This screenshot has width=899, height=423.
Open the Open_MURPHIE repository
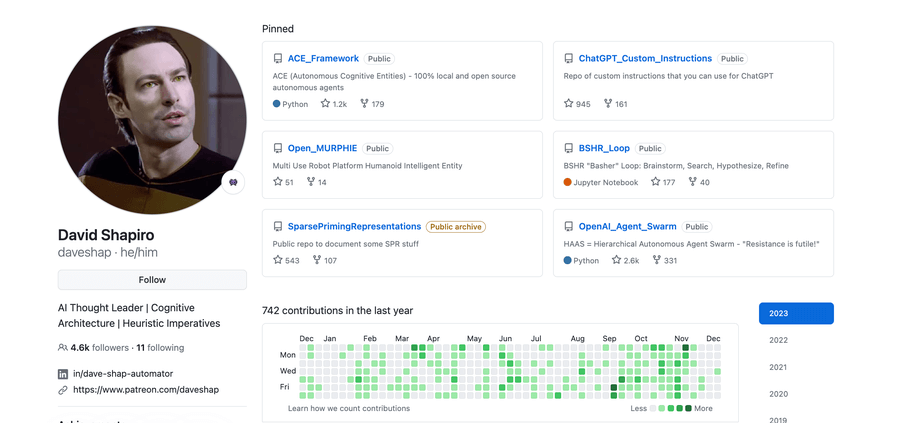pyautogui.click(x=322, y=148)
